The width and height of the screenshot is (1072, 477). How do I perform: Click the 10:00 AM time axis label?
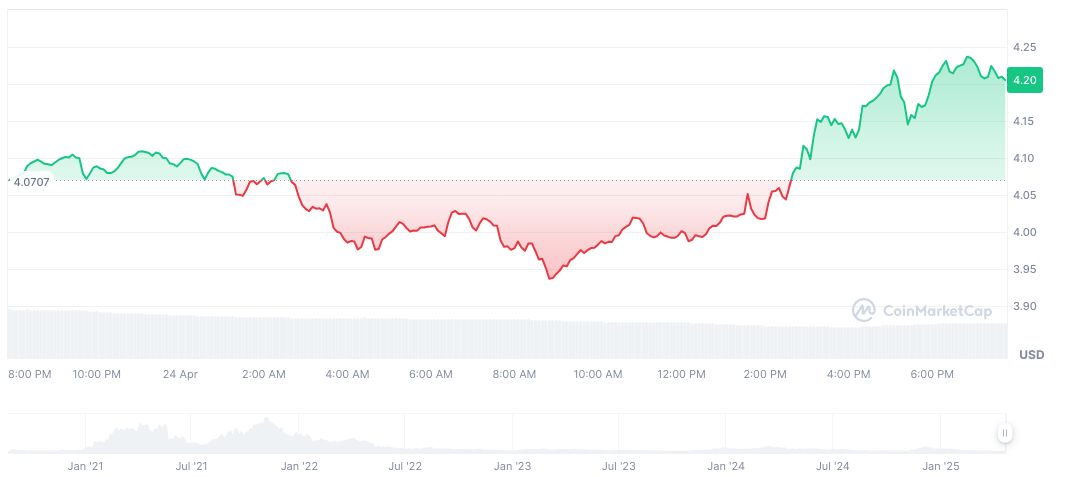[x=598, y=374]
